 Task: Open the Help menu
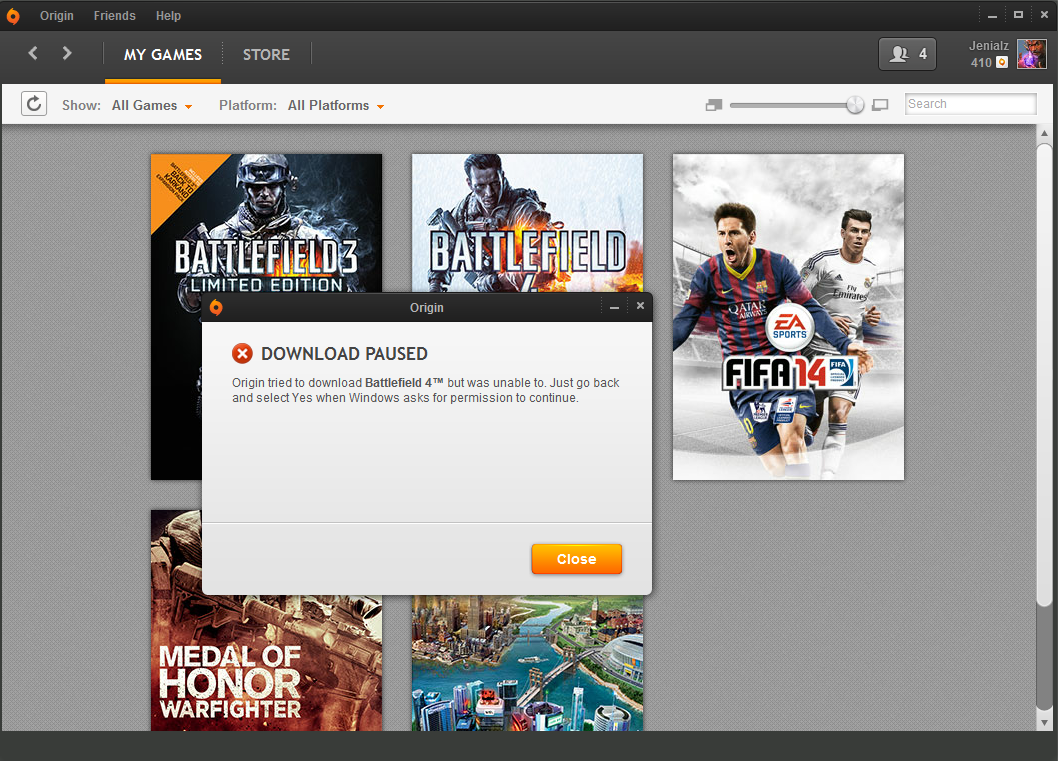(x=168, y=16)
